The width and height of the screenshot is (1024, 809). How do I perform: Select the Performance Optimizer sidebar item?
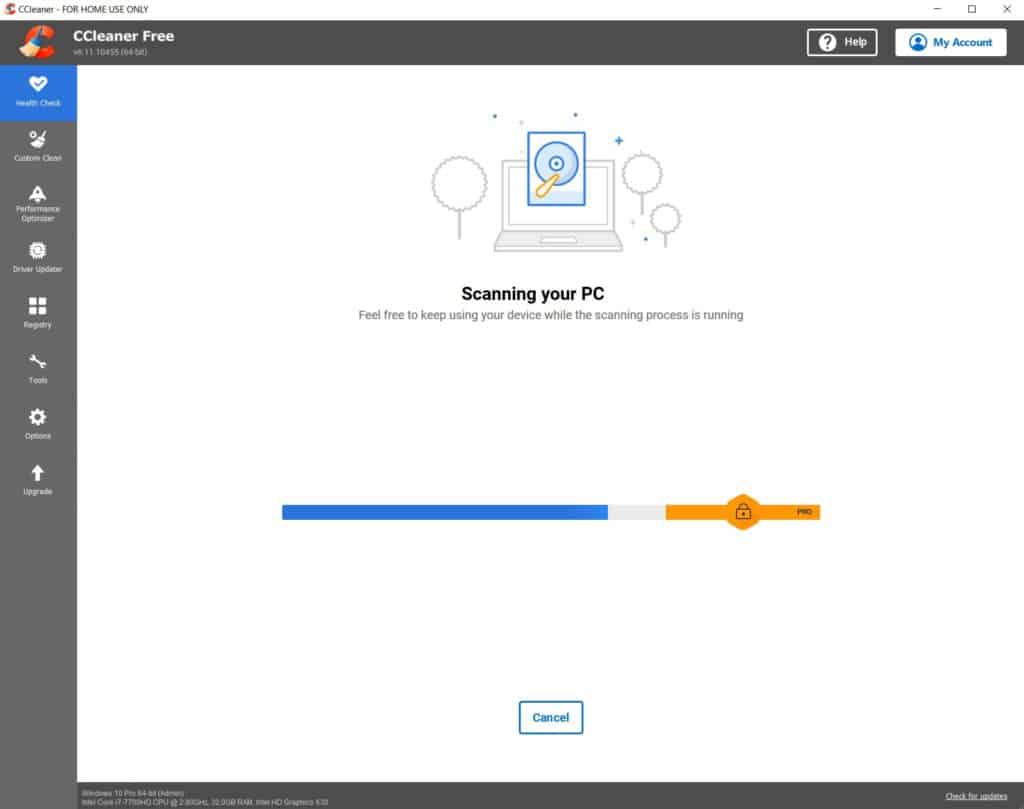(38, 203)
